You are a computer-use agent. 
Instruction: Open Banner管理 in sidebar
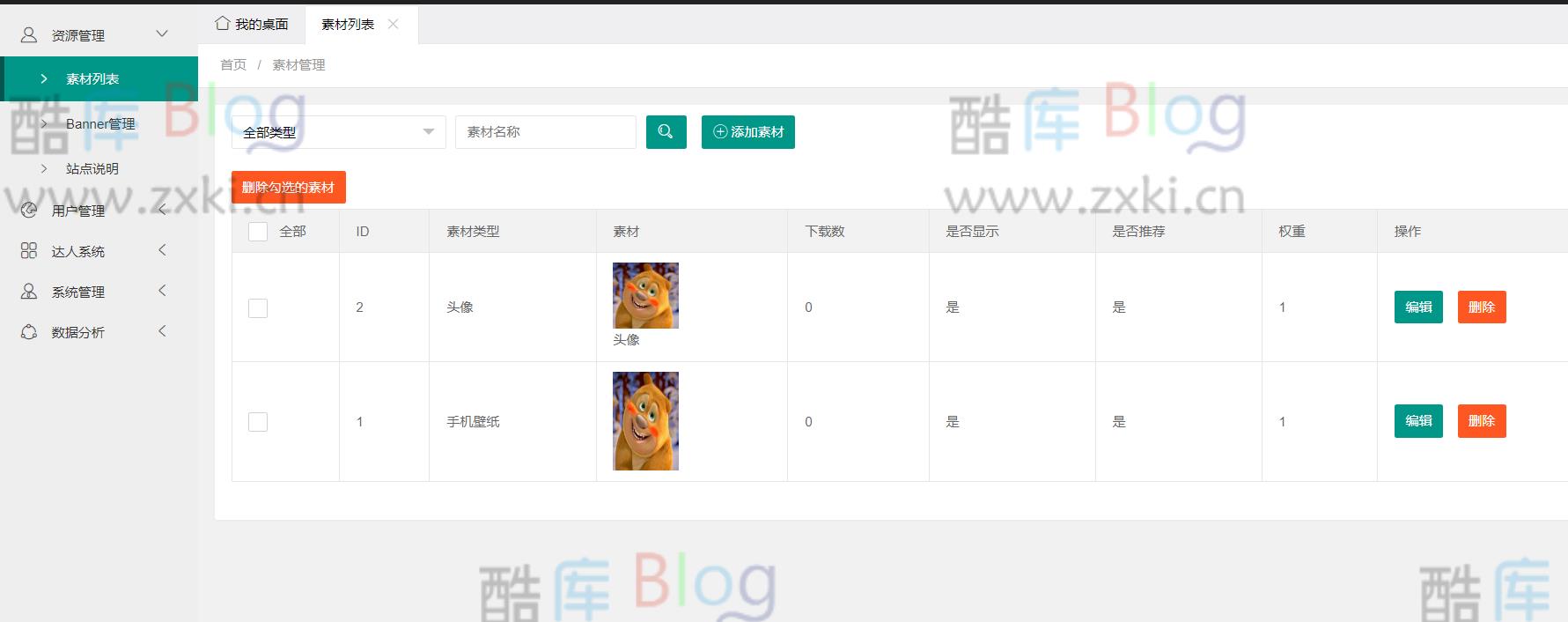[100, 124]
